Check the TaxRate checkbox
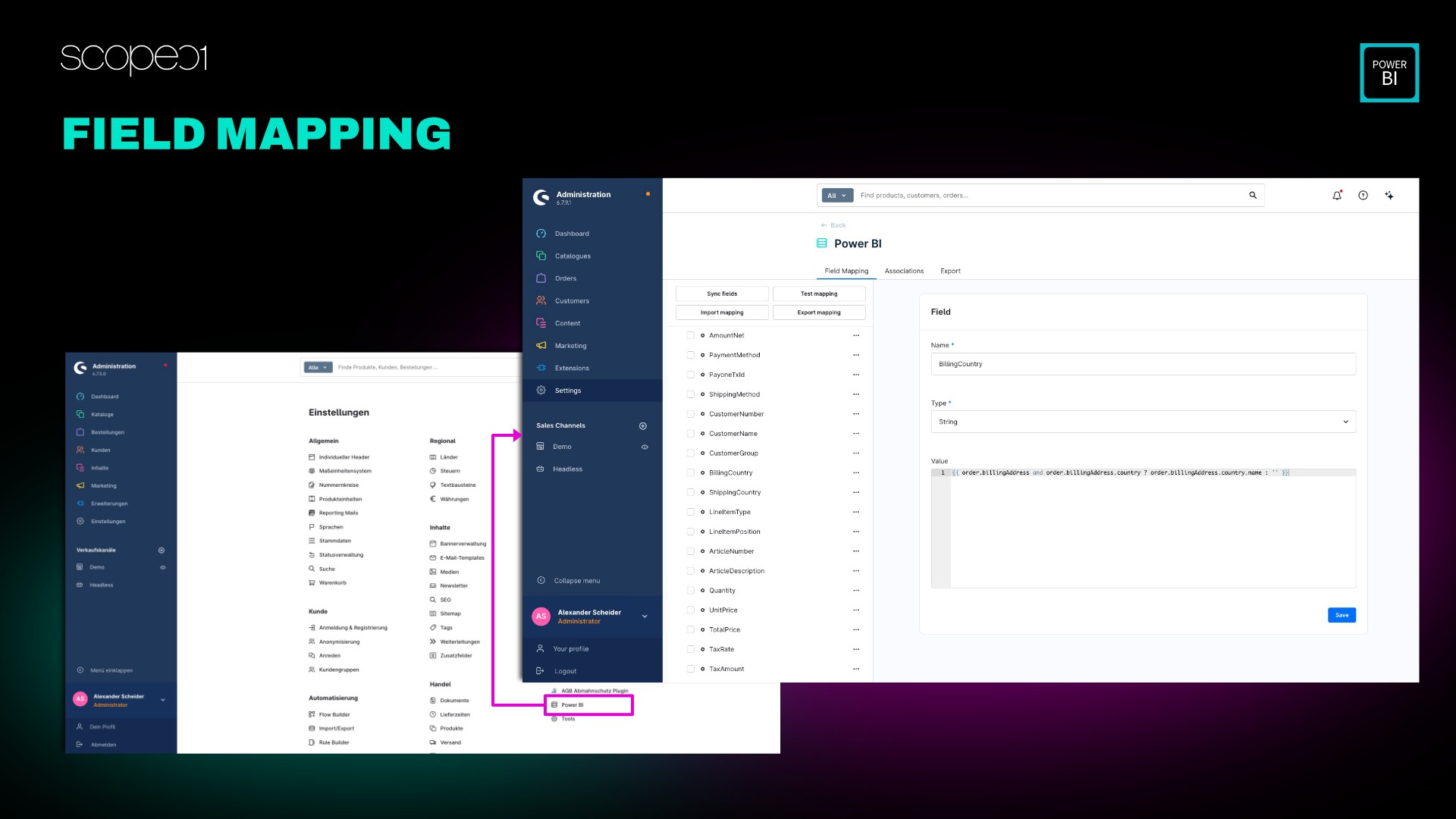The width and height of the screenshot is (1456, 819). tap(691, 649)
